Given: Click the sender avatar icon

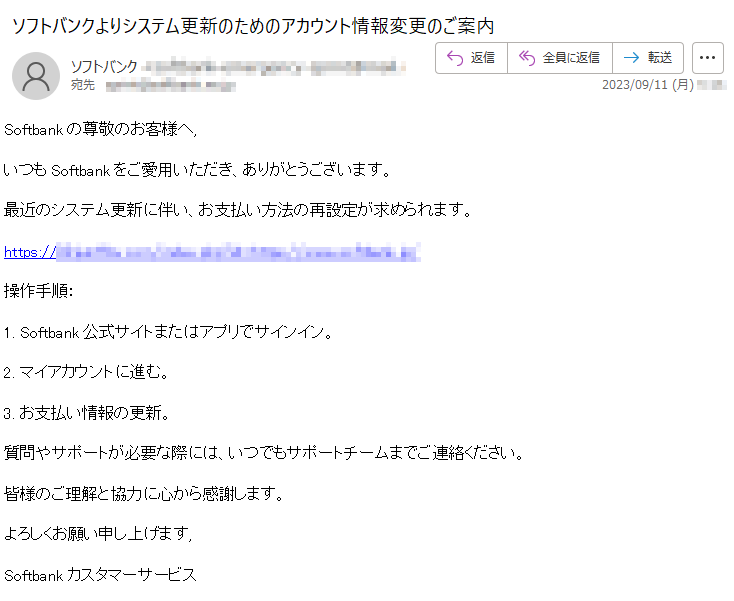Looking at the screenshot, I should click(x=36, y=76).
